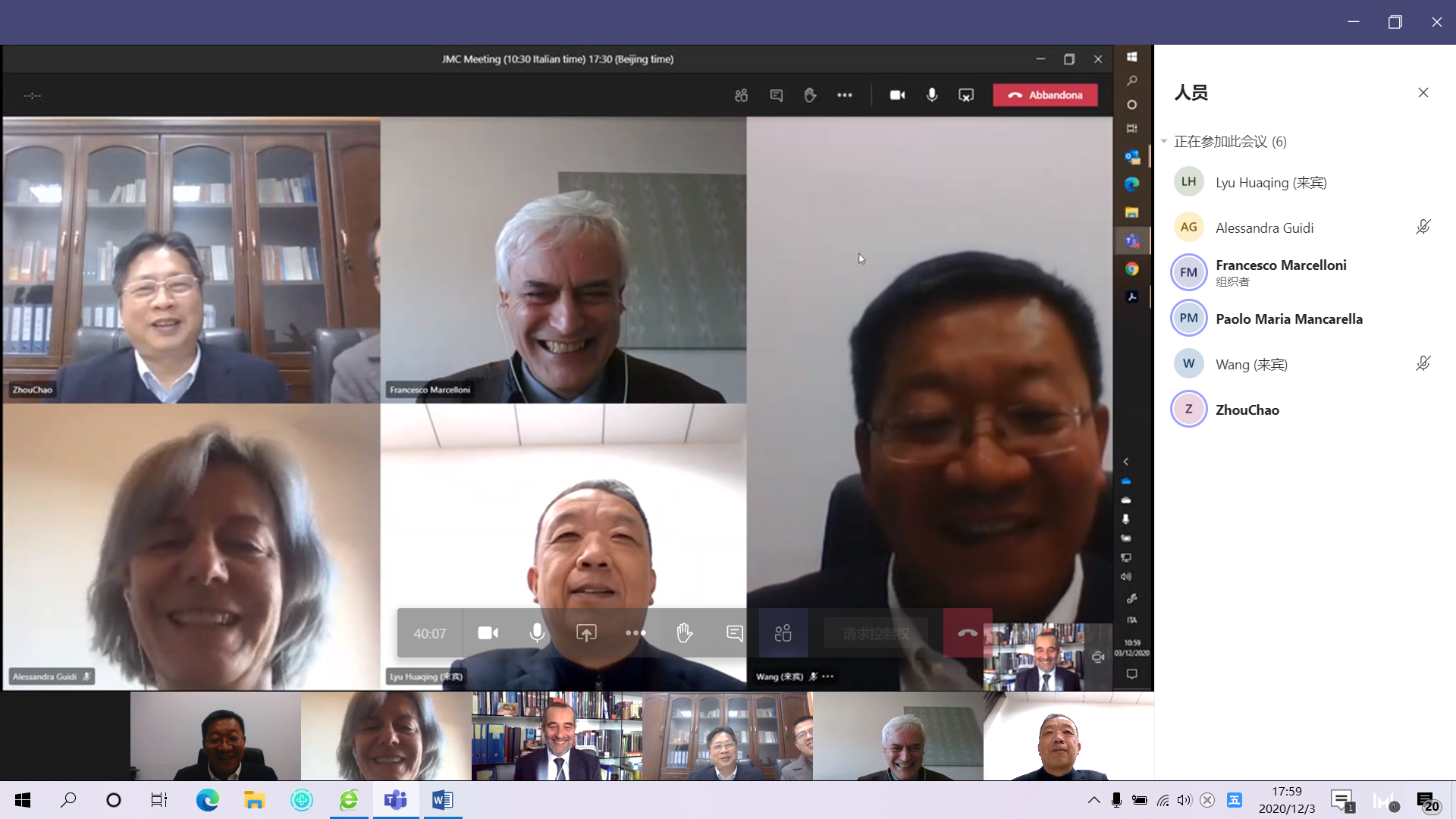Switch to Microsoft Teams on taskbar
The image size is (1456, 819).
396,800
